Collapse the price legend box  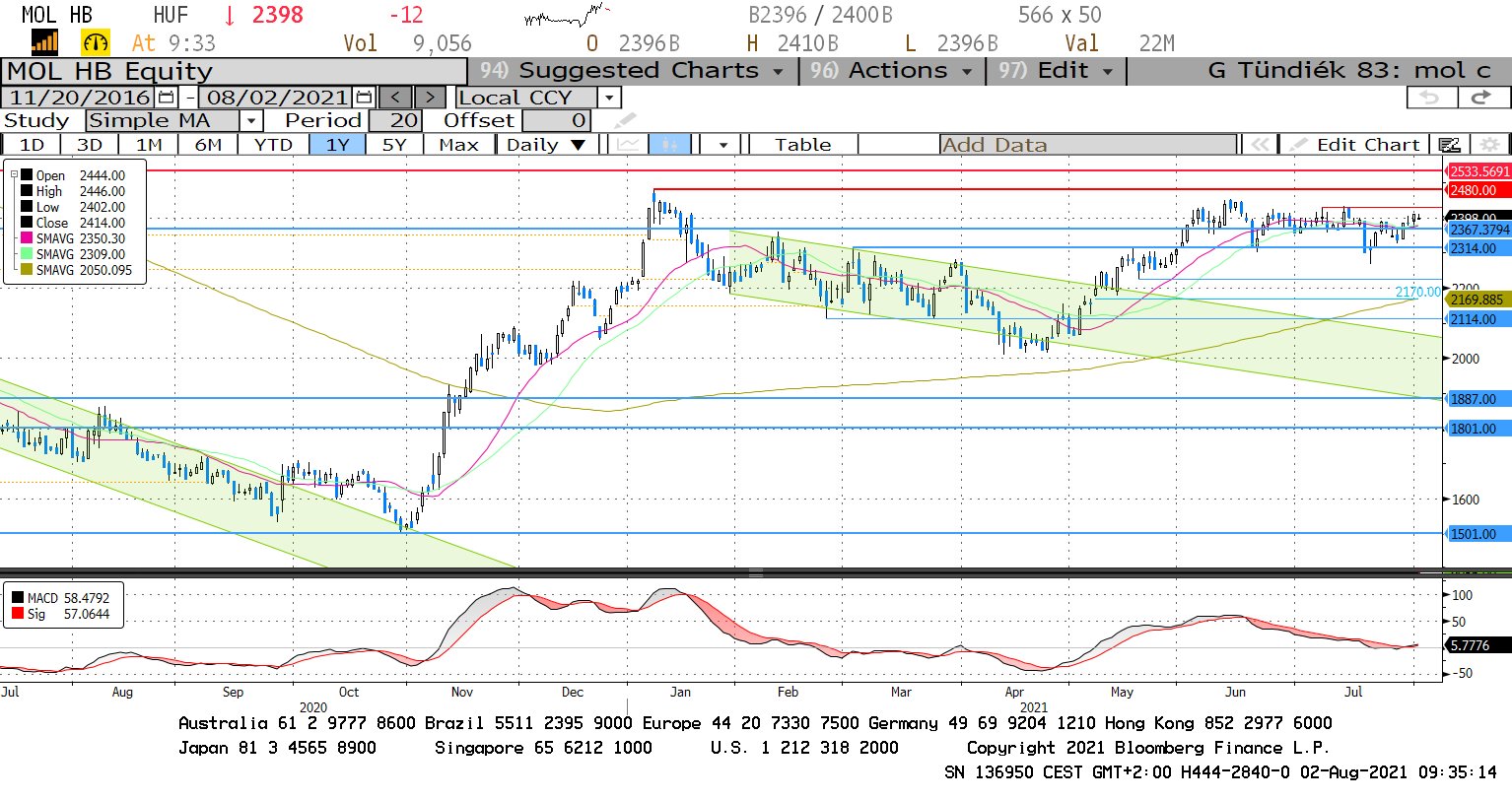[x=14, y=174]
